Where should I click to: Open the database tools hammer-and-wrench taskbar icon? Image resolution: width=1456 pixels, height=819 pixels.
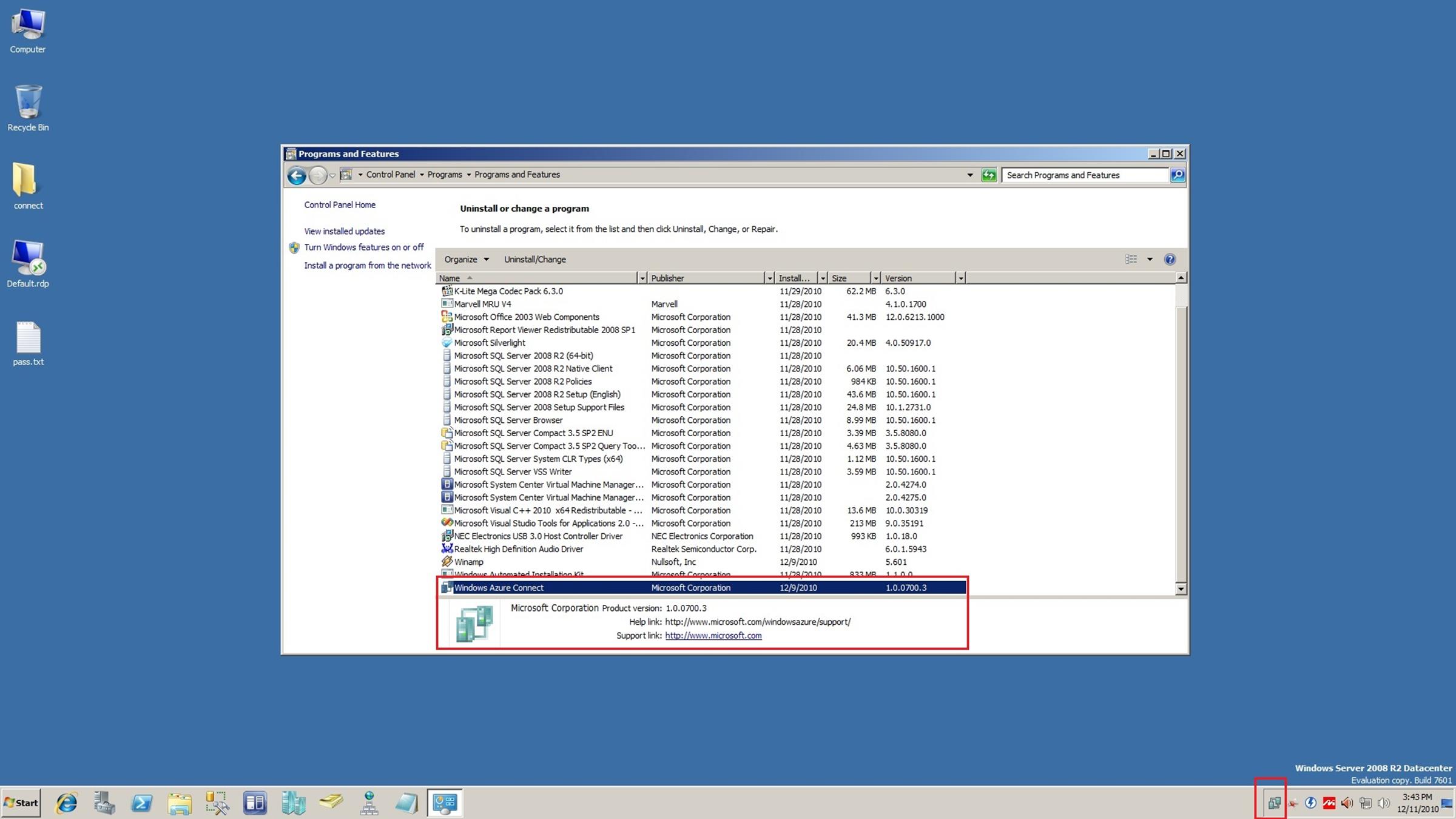217,803
